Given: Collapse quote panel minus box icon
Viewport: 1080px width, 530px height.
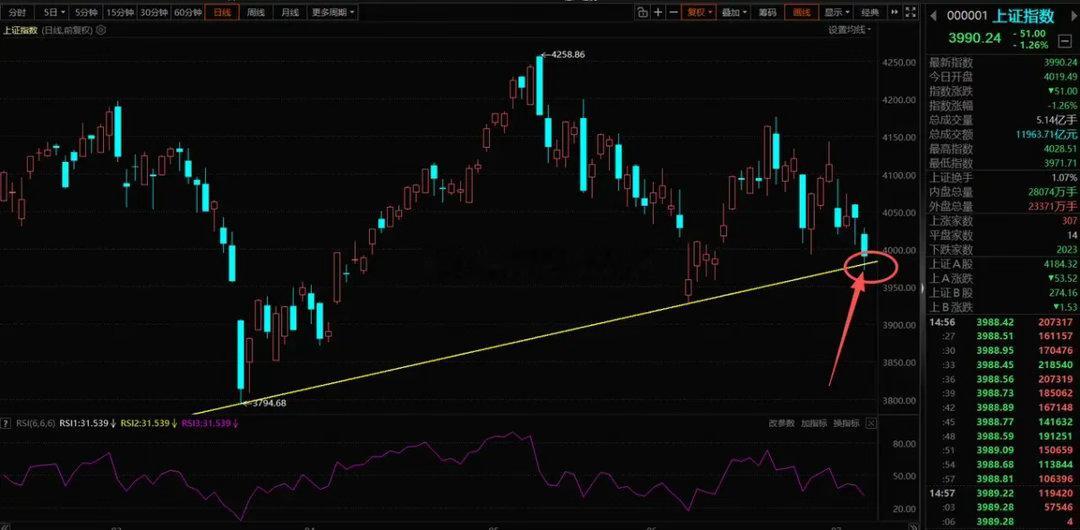Looking at the screenshot, I should 1064,41.
